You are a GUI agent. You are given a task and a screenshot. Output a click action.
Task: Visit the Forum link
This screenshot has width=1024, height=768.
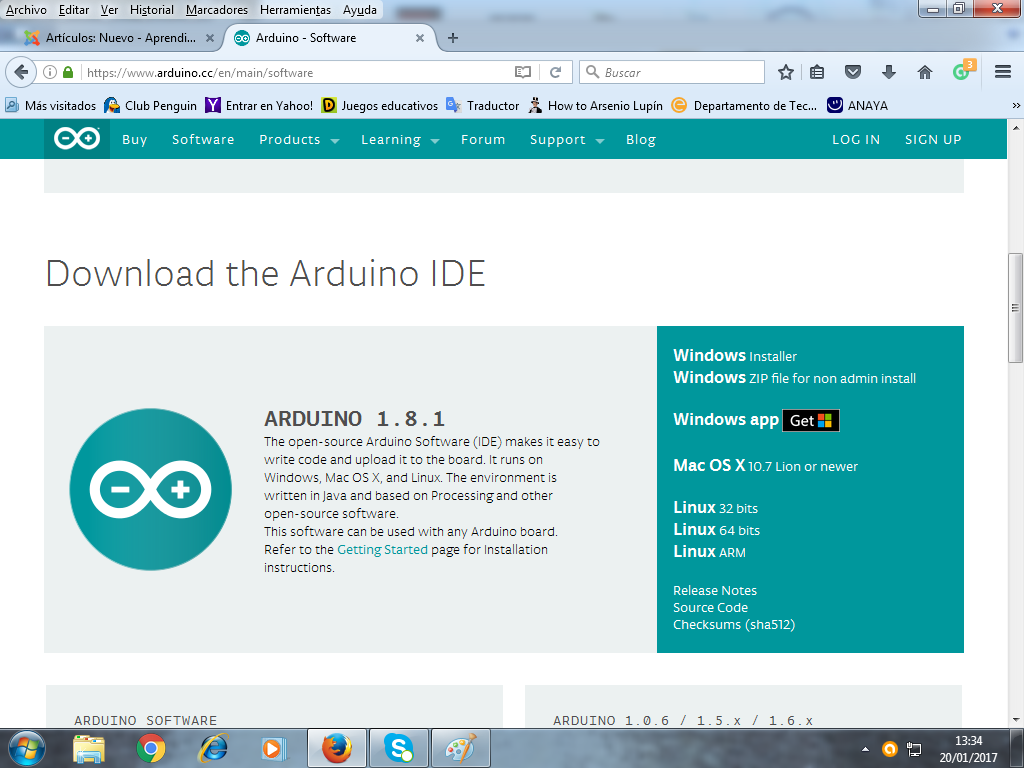(x=483, y=140)
